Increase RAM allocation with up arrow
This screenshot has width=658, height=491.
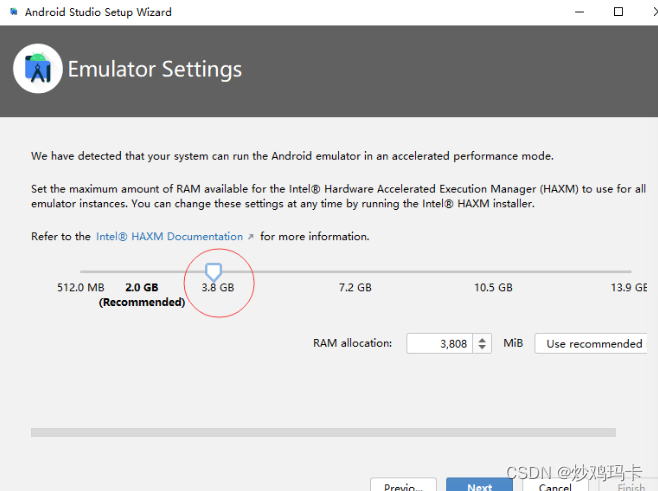(x=482, y=340)
